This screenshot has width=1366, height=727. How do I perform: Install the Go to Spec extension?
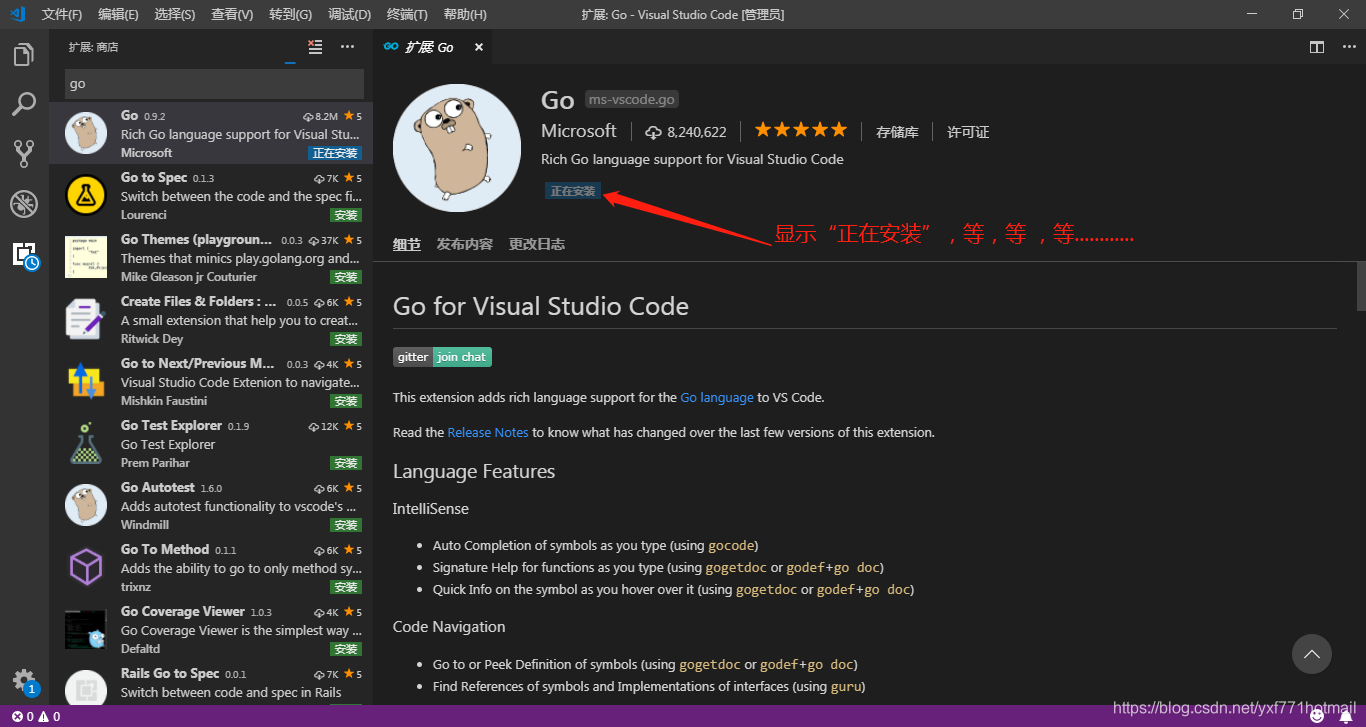tap(346, 215)
